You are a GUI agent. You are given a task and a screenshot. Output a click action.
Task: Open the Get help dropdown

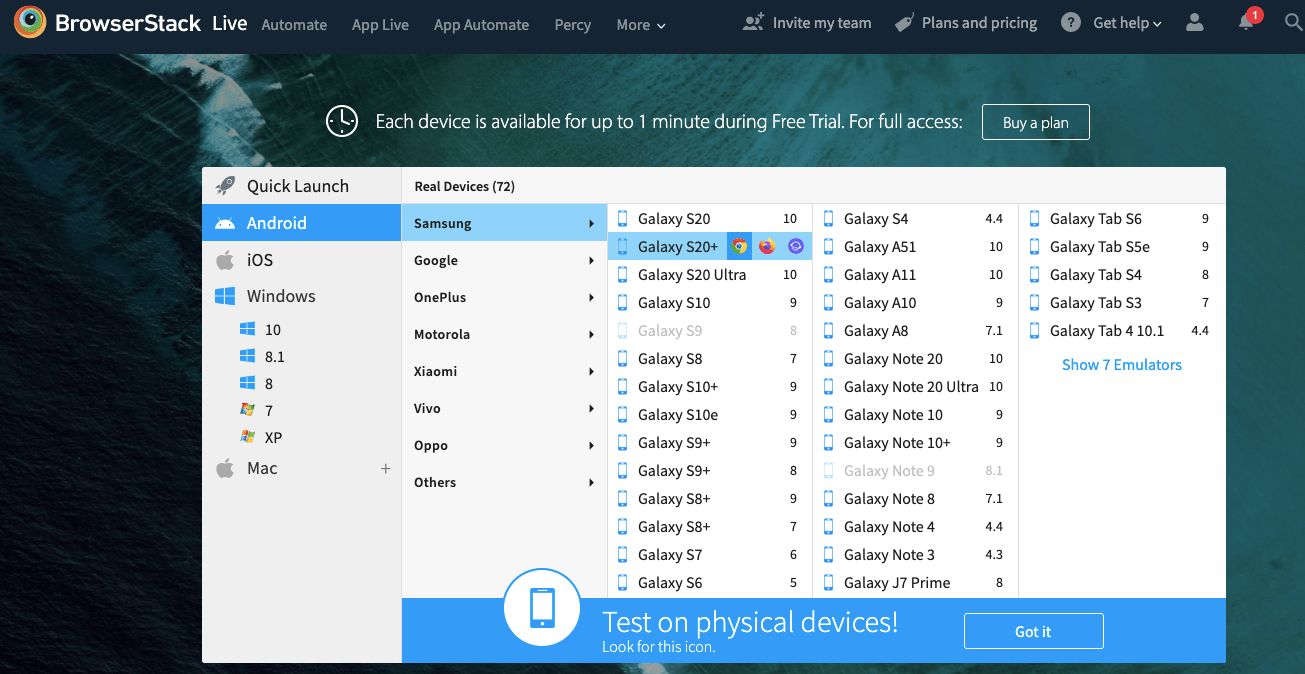(1110, 22)
